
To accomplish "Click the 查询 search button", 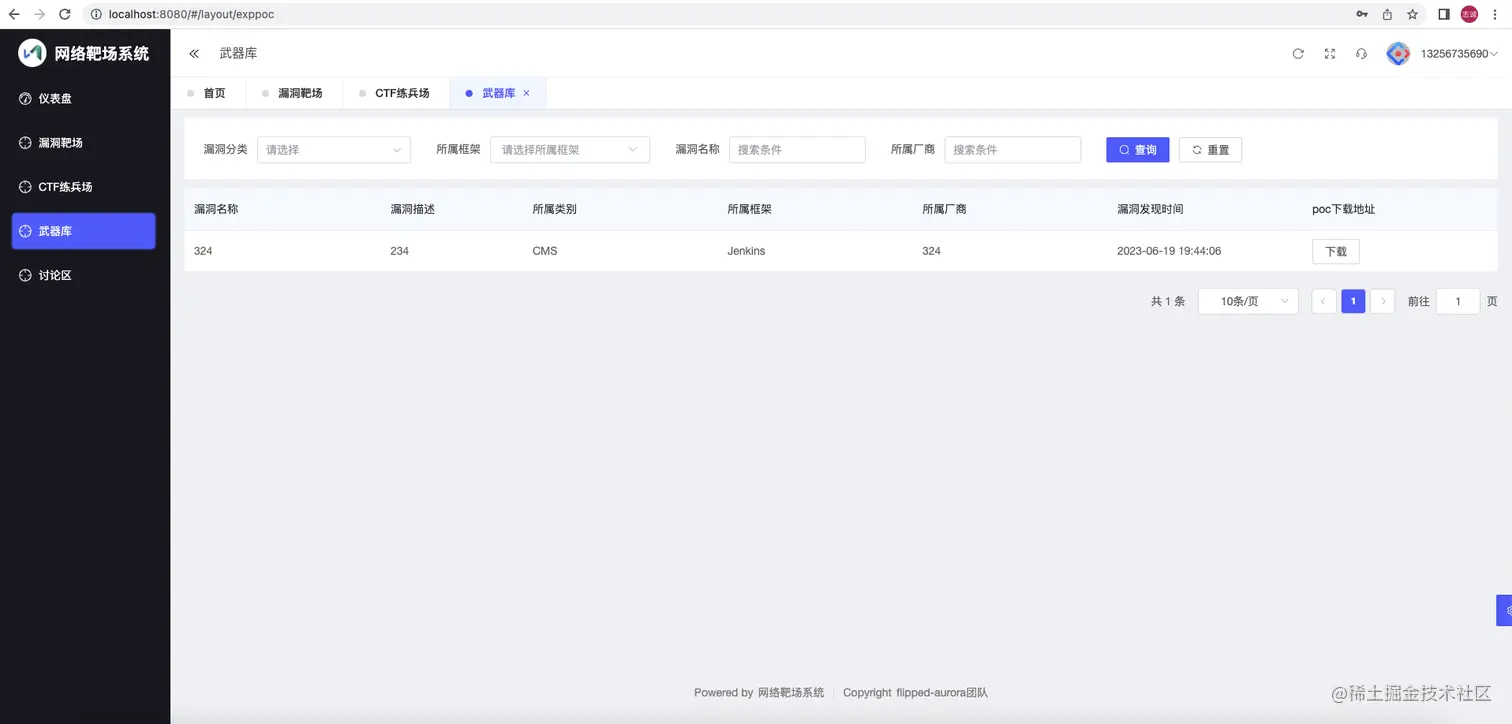I will click(1137, 149).
